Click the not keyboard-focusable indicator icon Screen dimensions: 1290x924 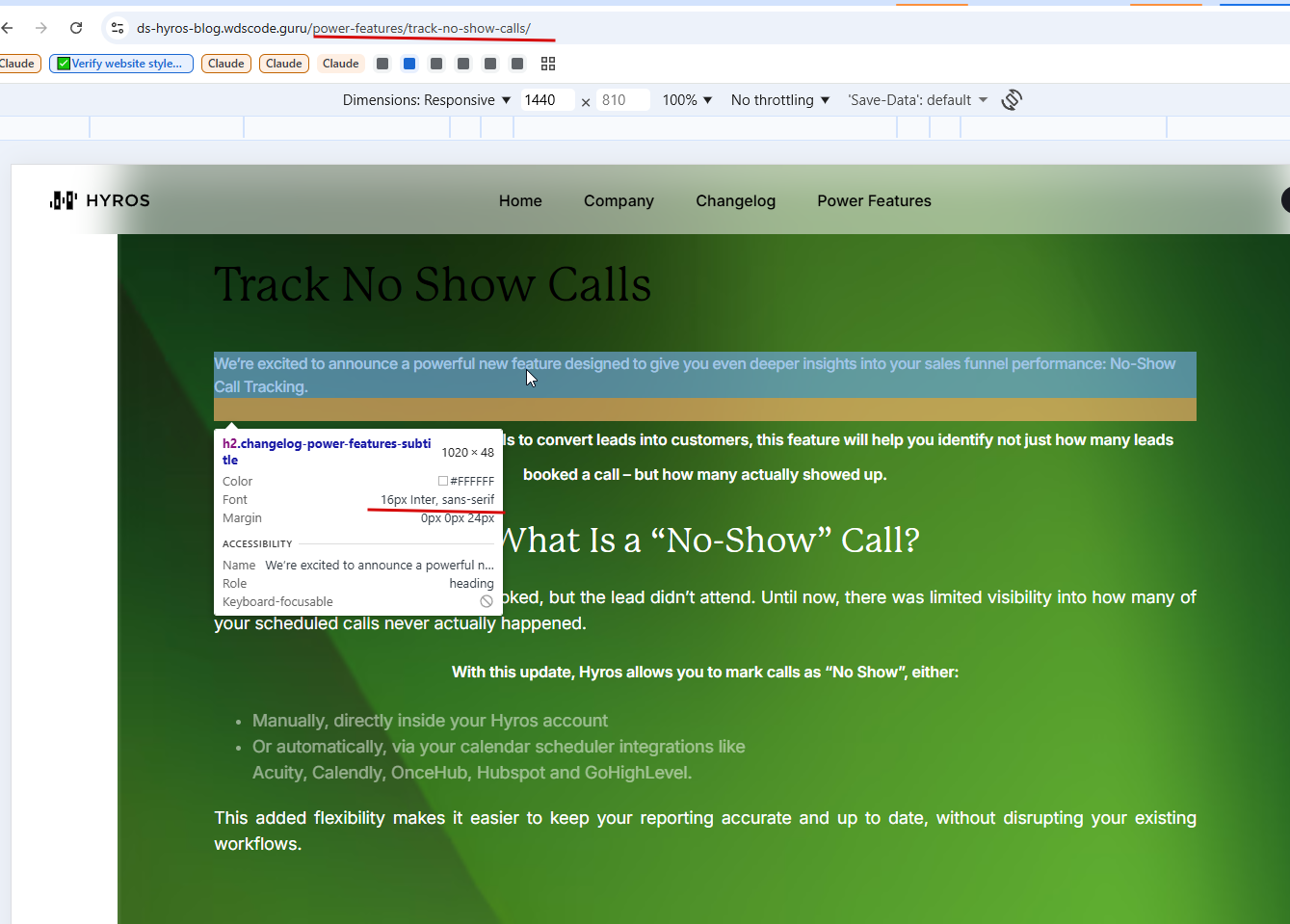487,601
